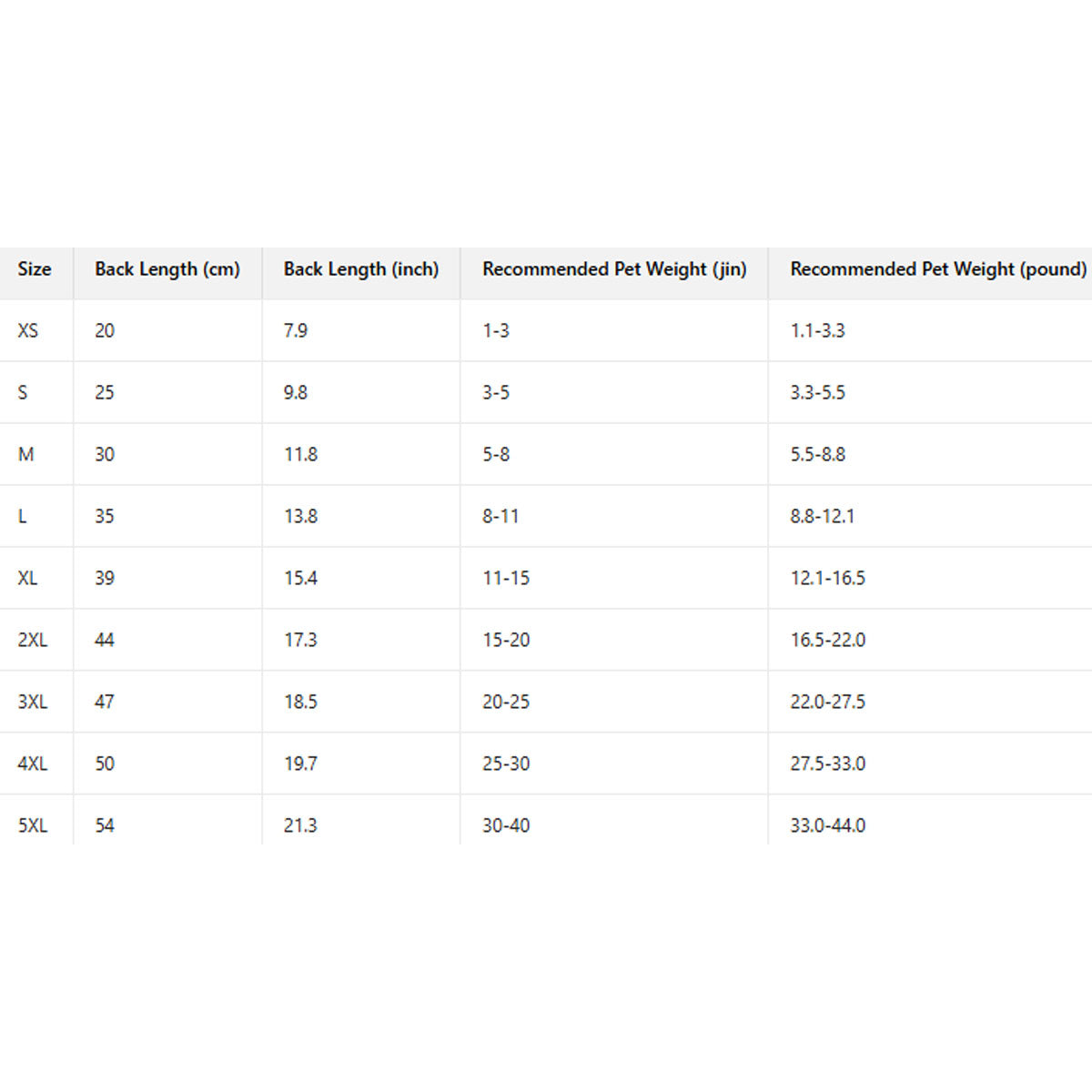Click the 3-5 jin weight cell

(496, 392)
